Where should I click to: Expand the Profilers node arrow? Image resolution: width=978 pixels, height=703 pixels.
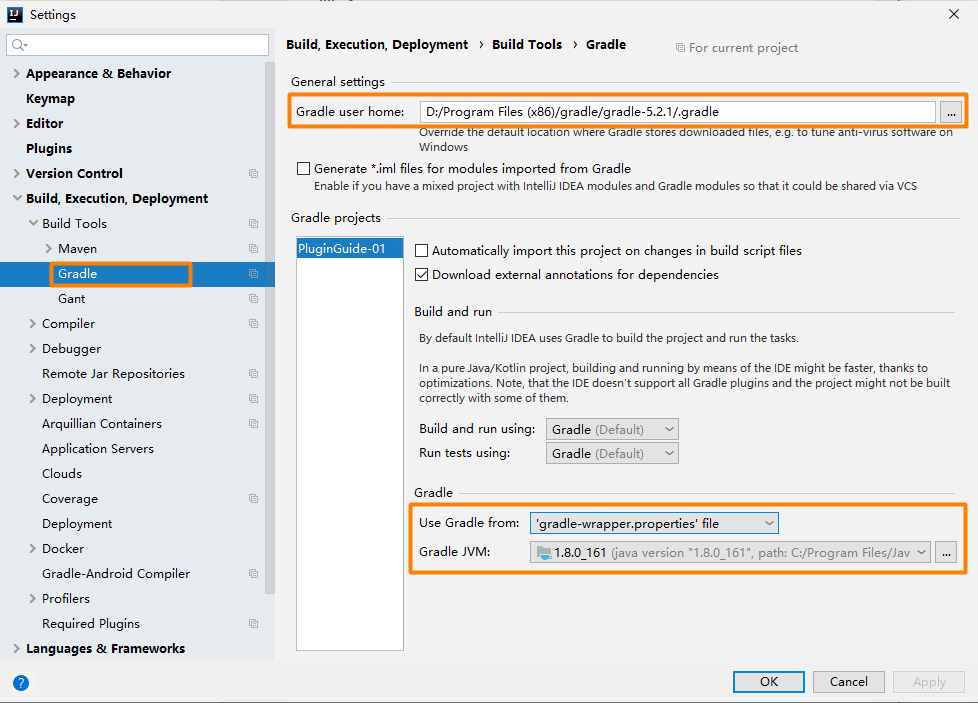(x=33, y=598)
